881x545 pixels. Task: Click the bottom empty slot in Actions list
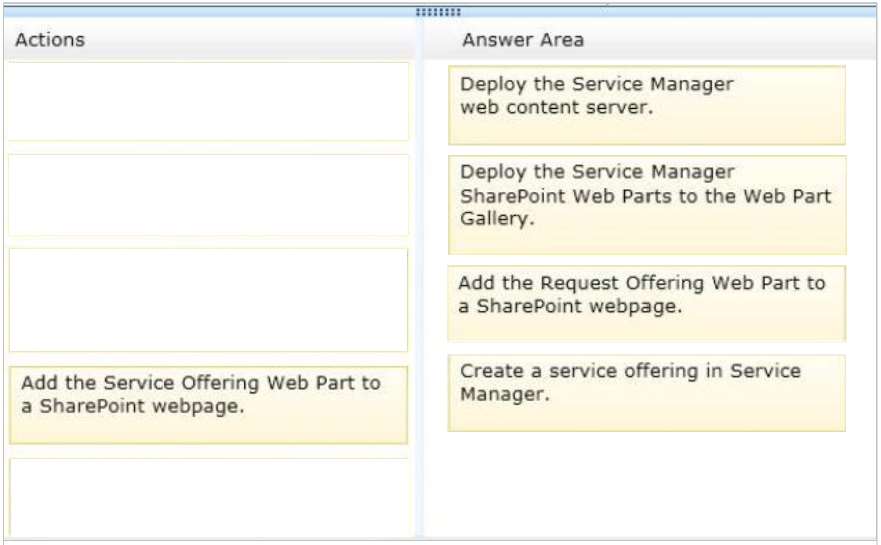click(x=208, y=497)
